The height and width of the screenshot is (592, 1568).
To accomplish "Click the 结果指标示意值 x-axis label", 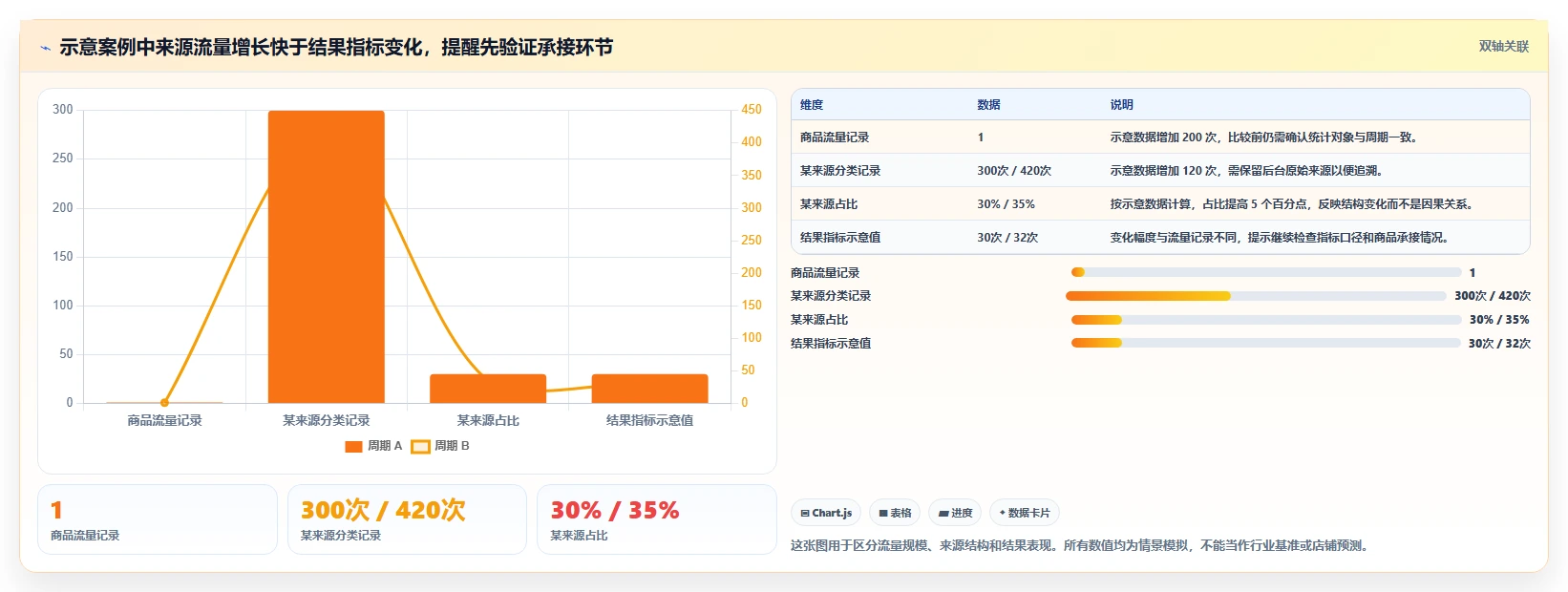I will (649, 420).
